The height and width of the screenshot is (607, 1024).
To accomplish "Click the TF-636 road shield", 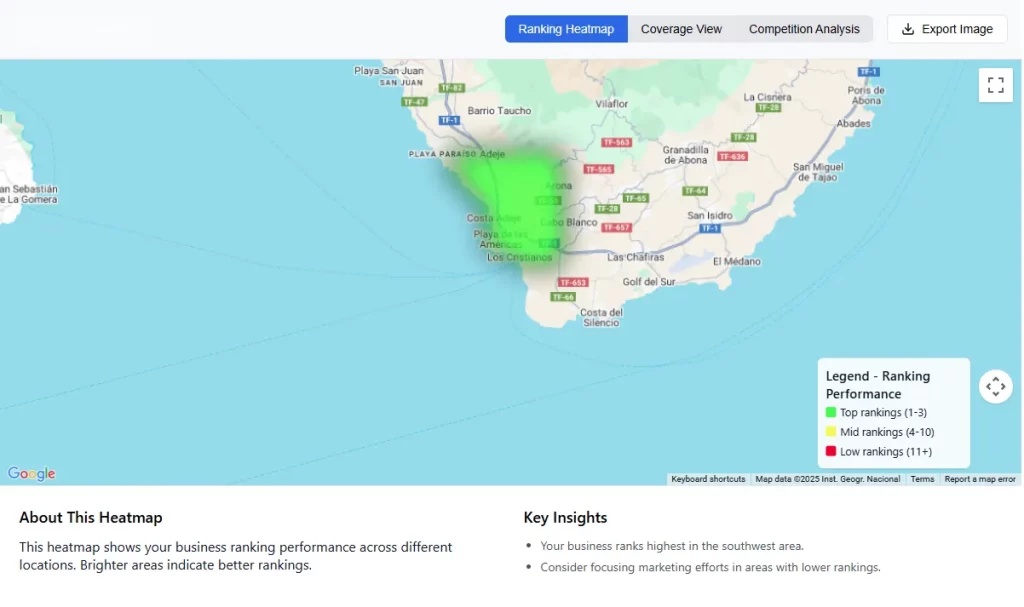I will pos(731,157).
